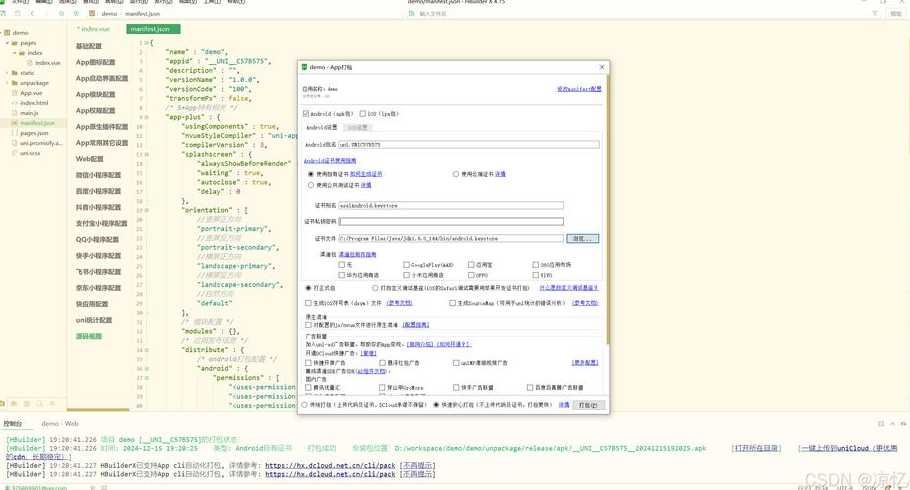The width and height of the screenshot is (910, 490).
Task: Fold the "app-plus" code block
Action: [147, 117]
